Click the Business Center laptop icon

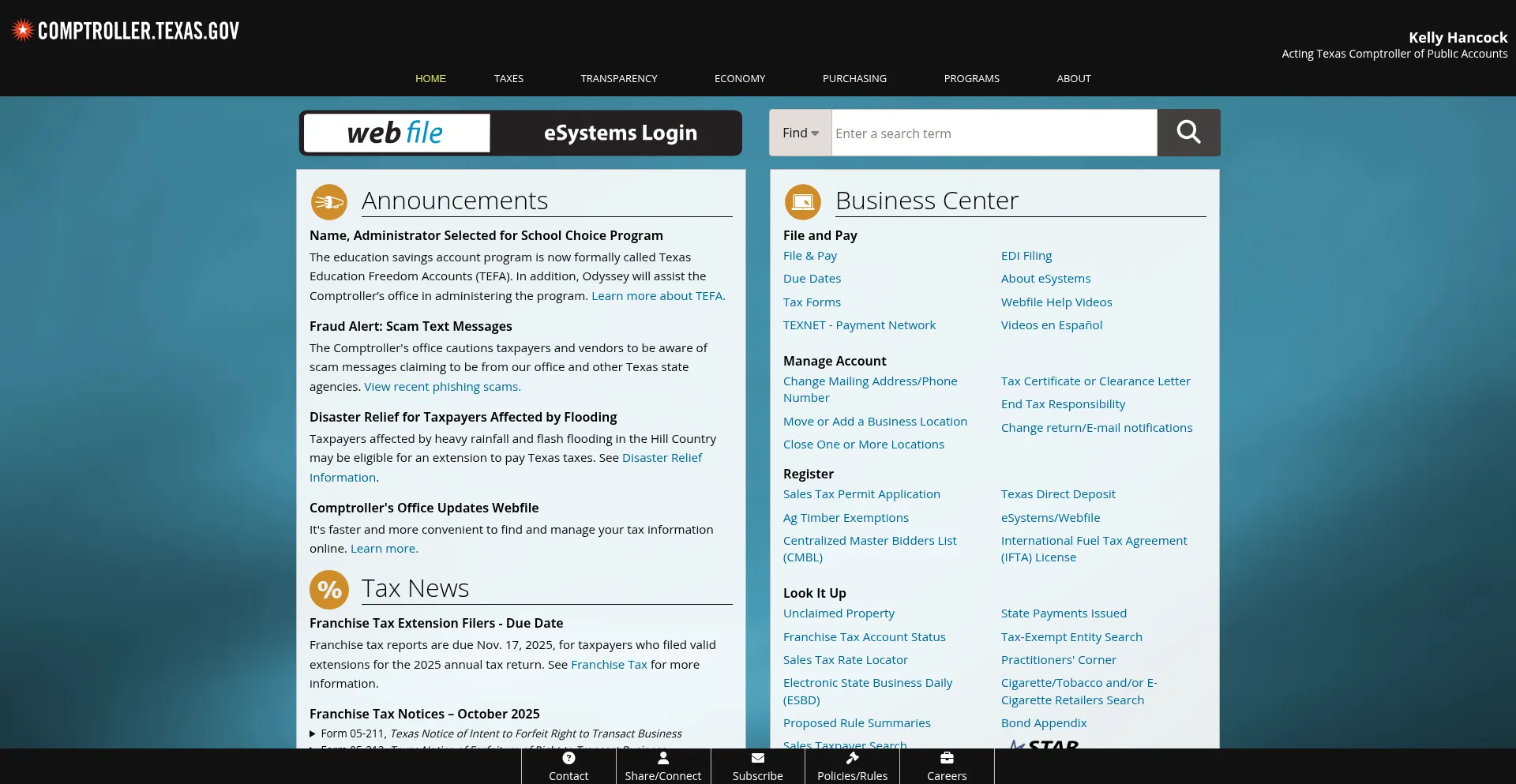[802, 202]
